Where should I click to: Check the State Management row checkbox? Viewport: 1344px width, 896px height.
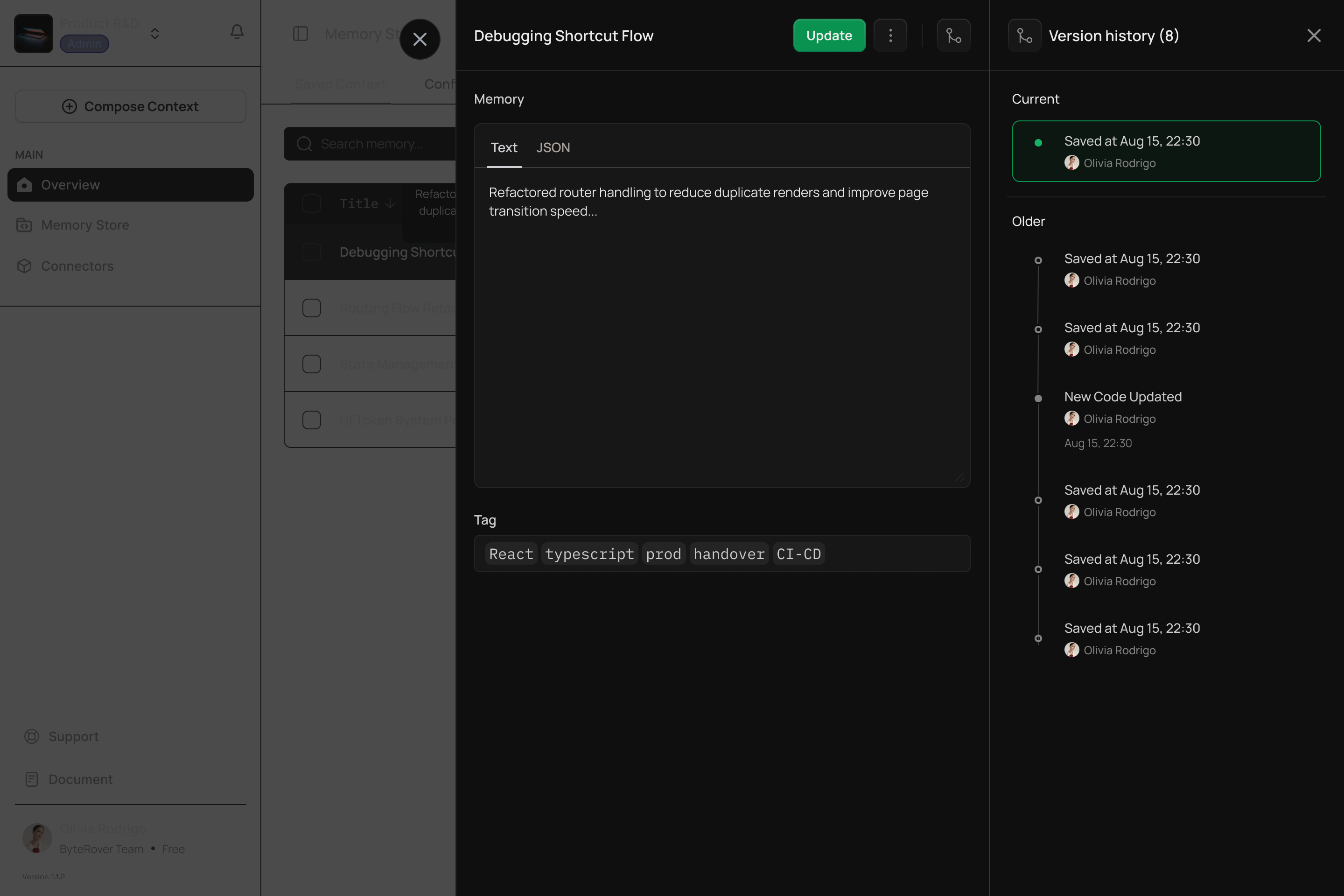(311, 364)
